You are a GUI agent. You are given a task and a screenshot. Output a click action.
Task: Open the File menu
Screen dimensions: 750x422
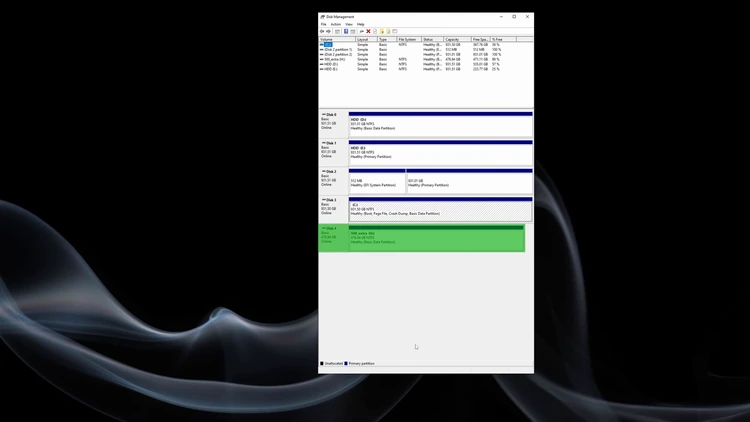tap(324, 24)
